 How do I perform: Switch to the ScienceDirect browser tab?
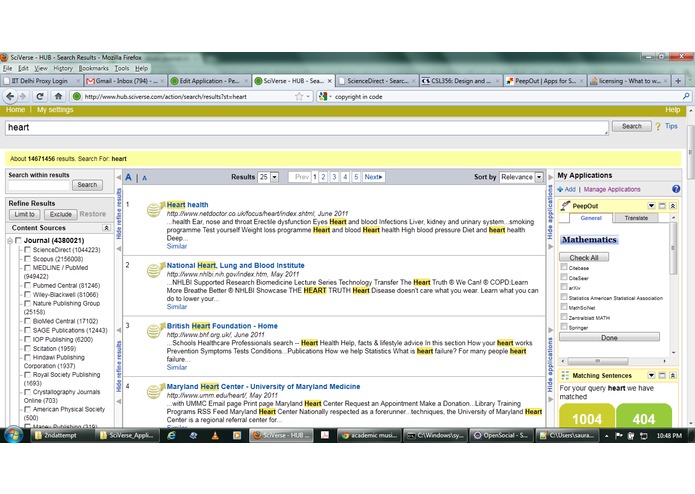tap(376, 81)
